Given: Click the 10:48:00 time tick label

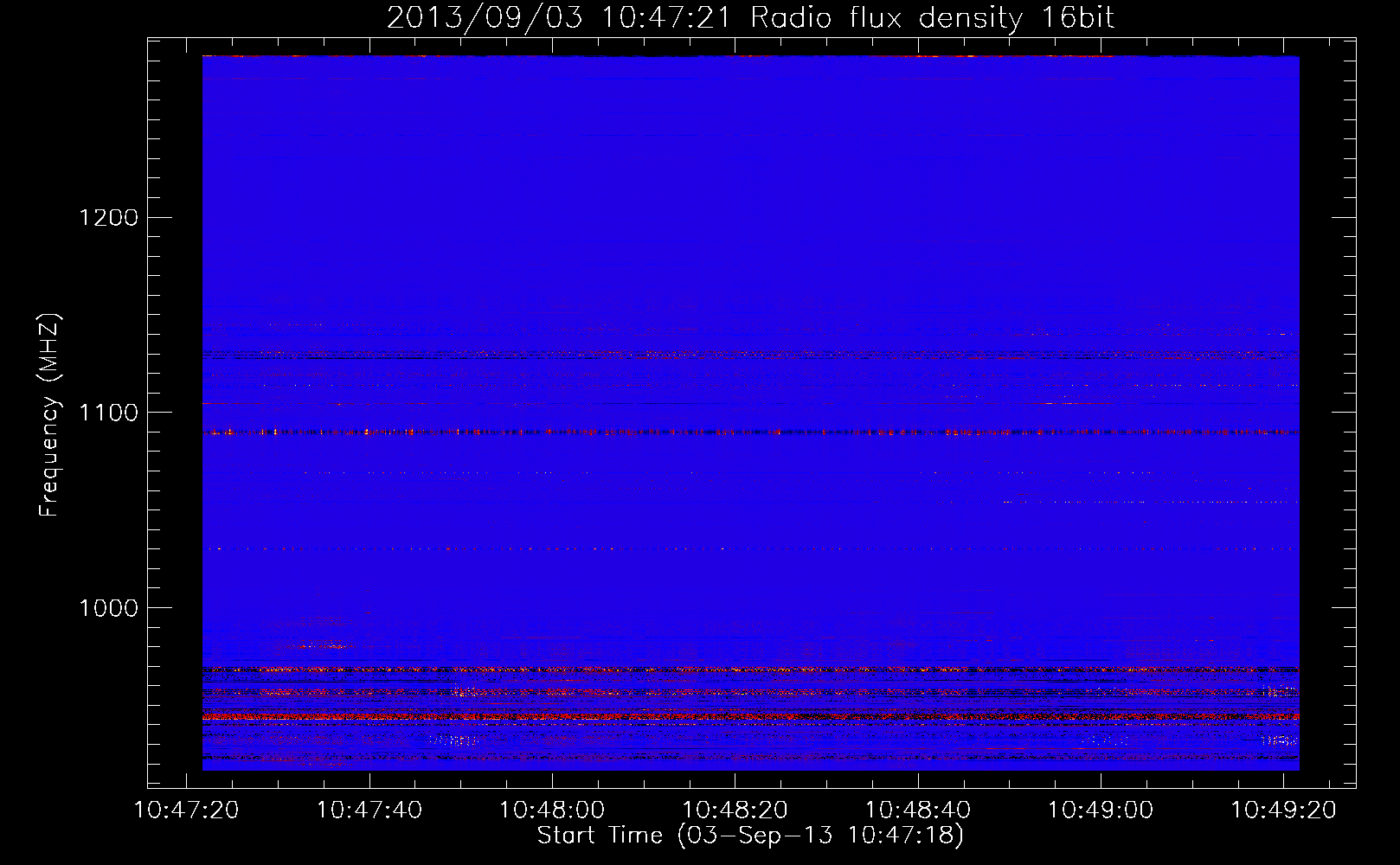Looking at the screenshot, I should pyautogui.click(x=552, y=811).
